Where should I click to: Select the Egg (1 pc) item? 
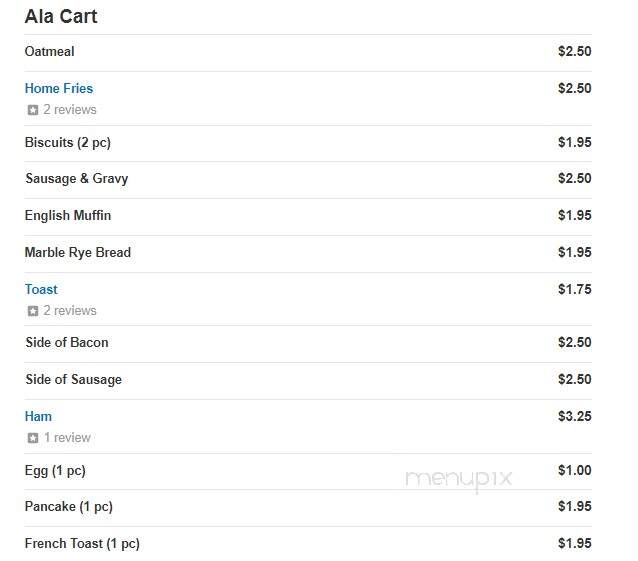pos(308,472)
